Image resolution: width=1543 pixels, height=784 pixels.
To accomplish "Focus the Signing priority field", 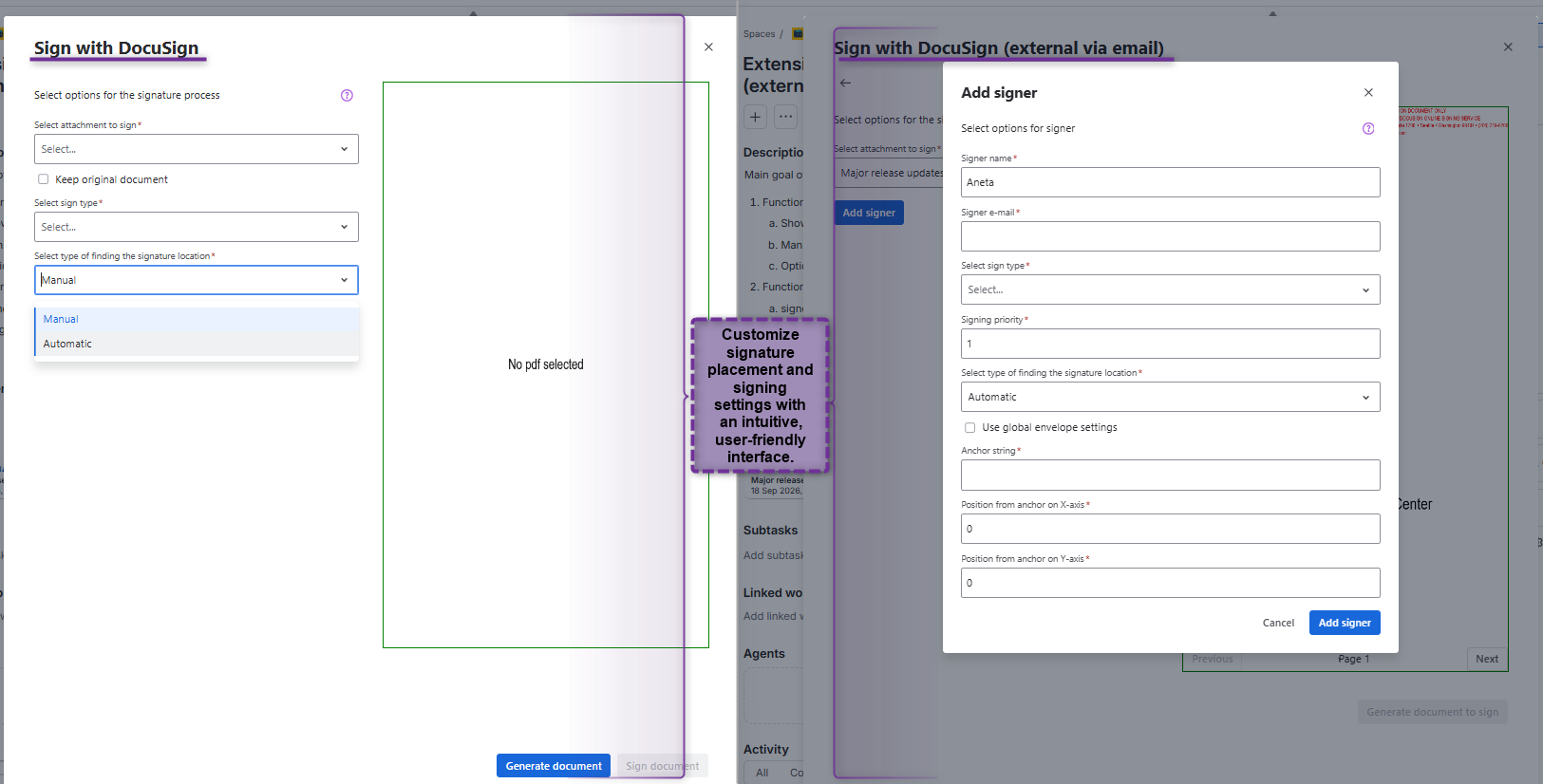I will click(x=1170, y=344).
